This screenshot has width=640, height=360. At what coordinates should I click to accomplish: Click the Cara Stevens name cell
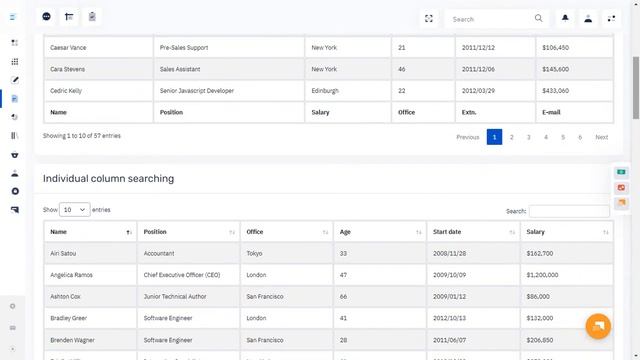(x=98, y=69)
